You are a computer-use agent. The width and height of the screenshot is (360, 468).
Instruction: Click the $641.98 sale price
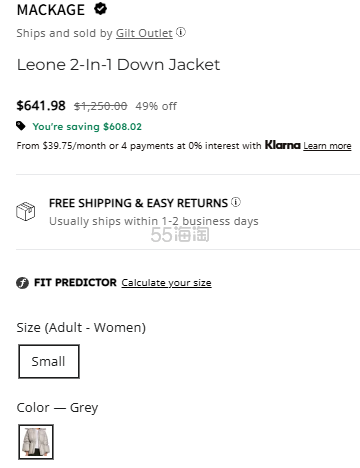tap(41, 106)
